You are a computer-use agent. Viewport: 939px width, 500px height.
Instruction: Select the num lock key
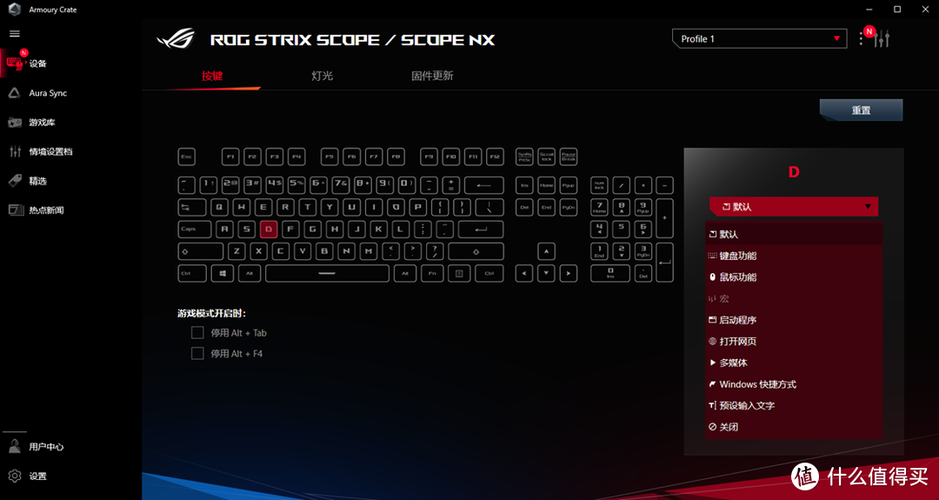[x=599, y=186]
